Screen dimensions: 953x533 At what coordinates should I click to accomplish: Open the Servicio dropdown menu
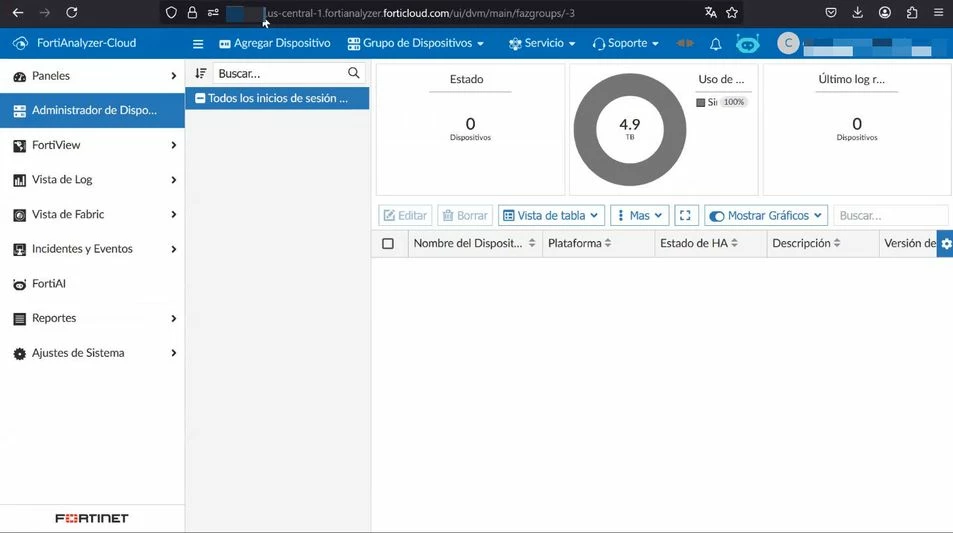tap(542, 43)
